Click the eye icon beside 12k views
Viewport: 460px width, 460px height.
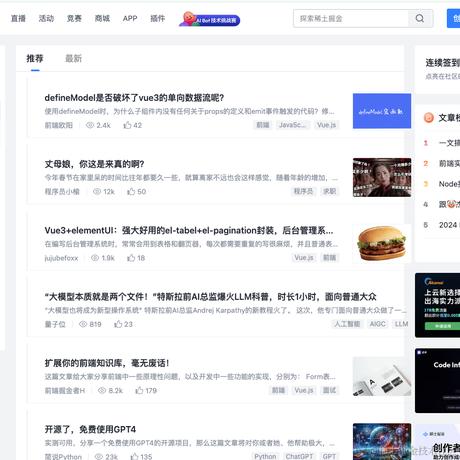click(x=97, y=192)
